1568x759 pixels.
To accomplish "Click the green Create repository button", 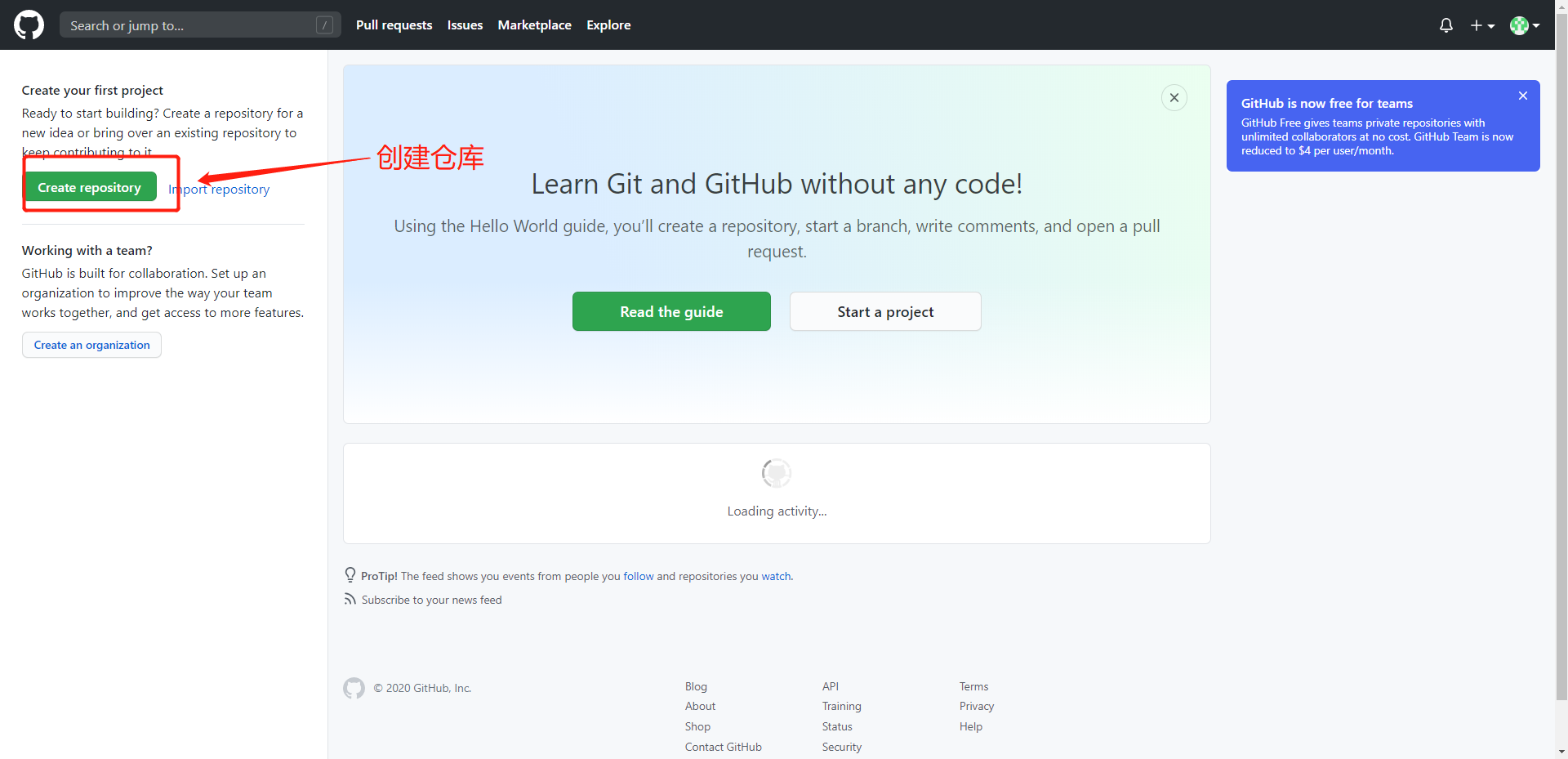I will click(90, 187).
